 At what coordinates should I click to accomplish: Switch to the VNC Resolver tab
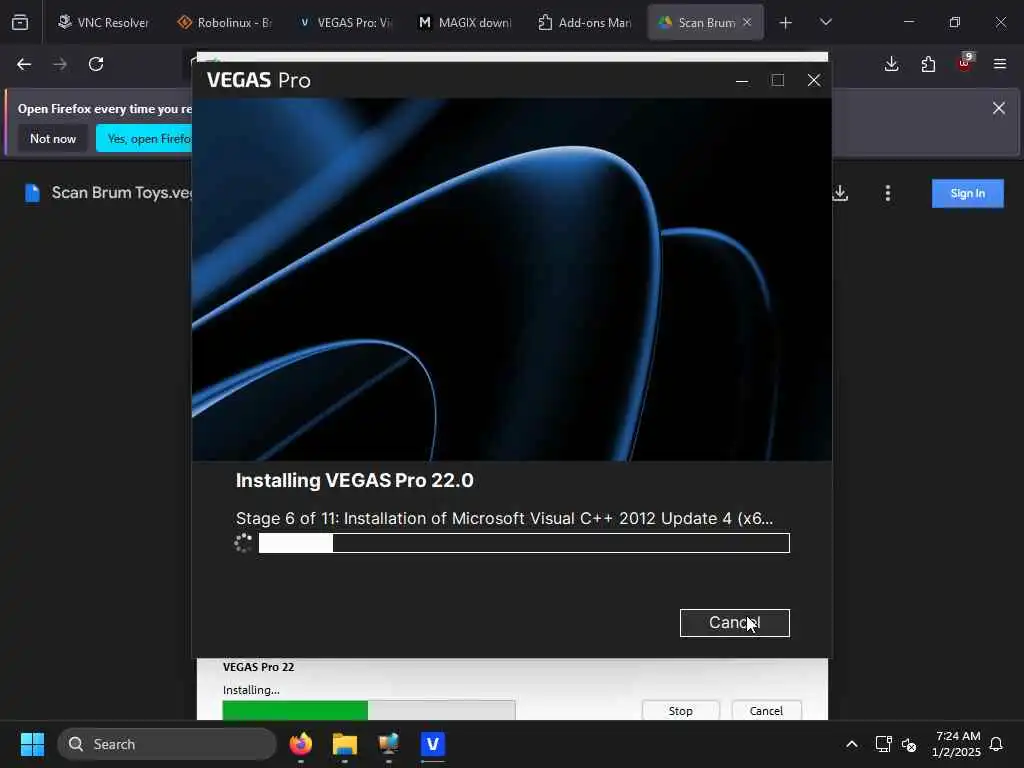[x=103, y=22]
